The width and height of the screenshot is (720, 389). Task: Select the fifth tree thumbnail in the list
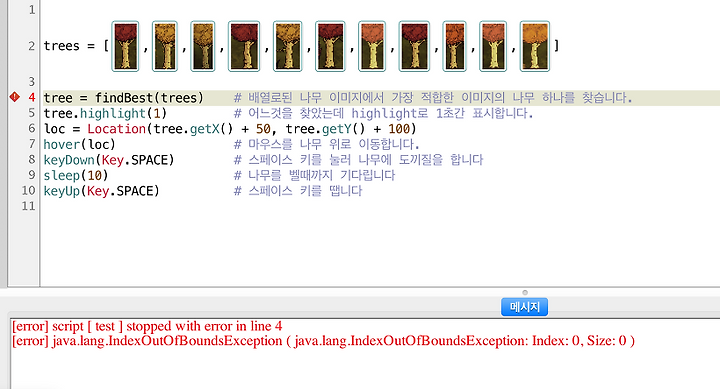coord(287,46)
